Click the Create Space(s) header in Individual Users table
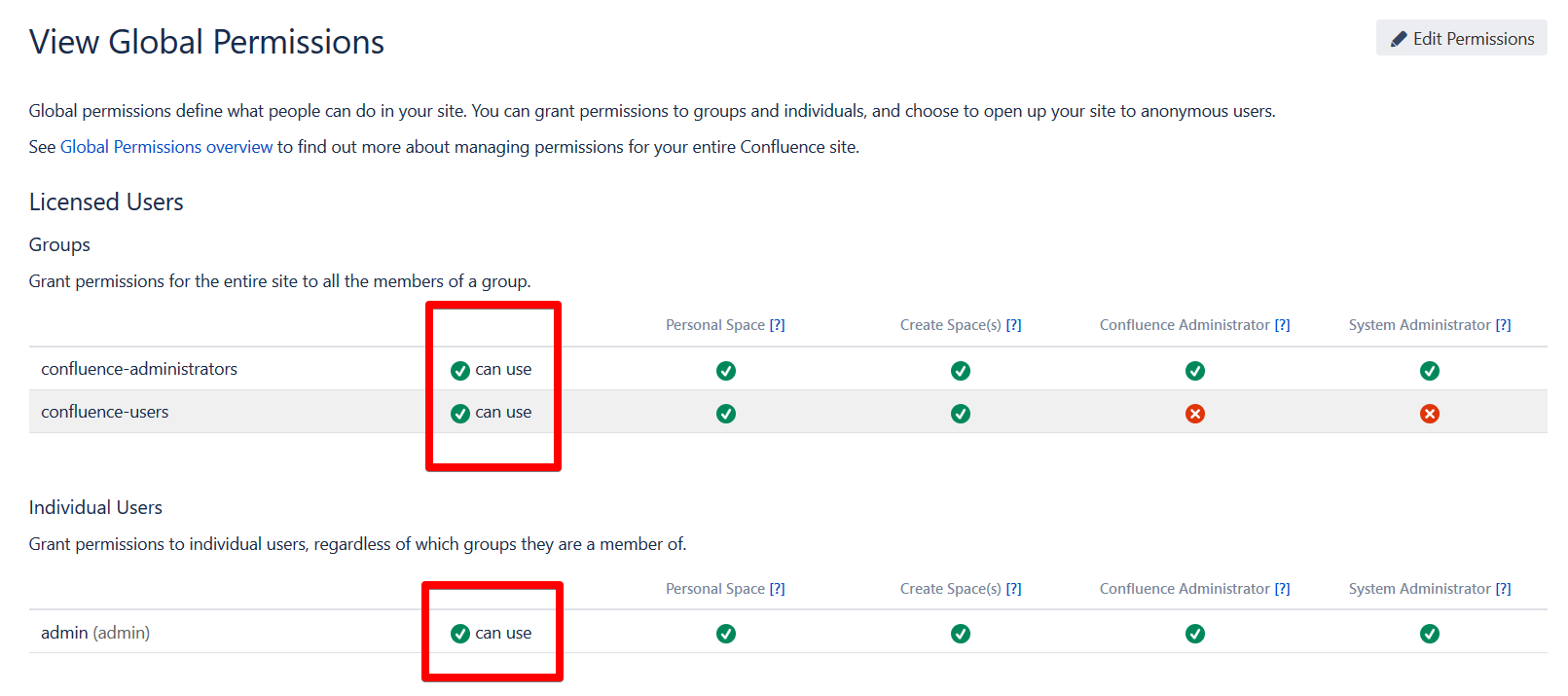 point(951,589)
